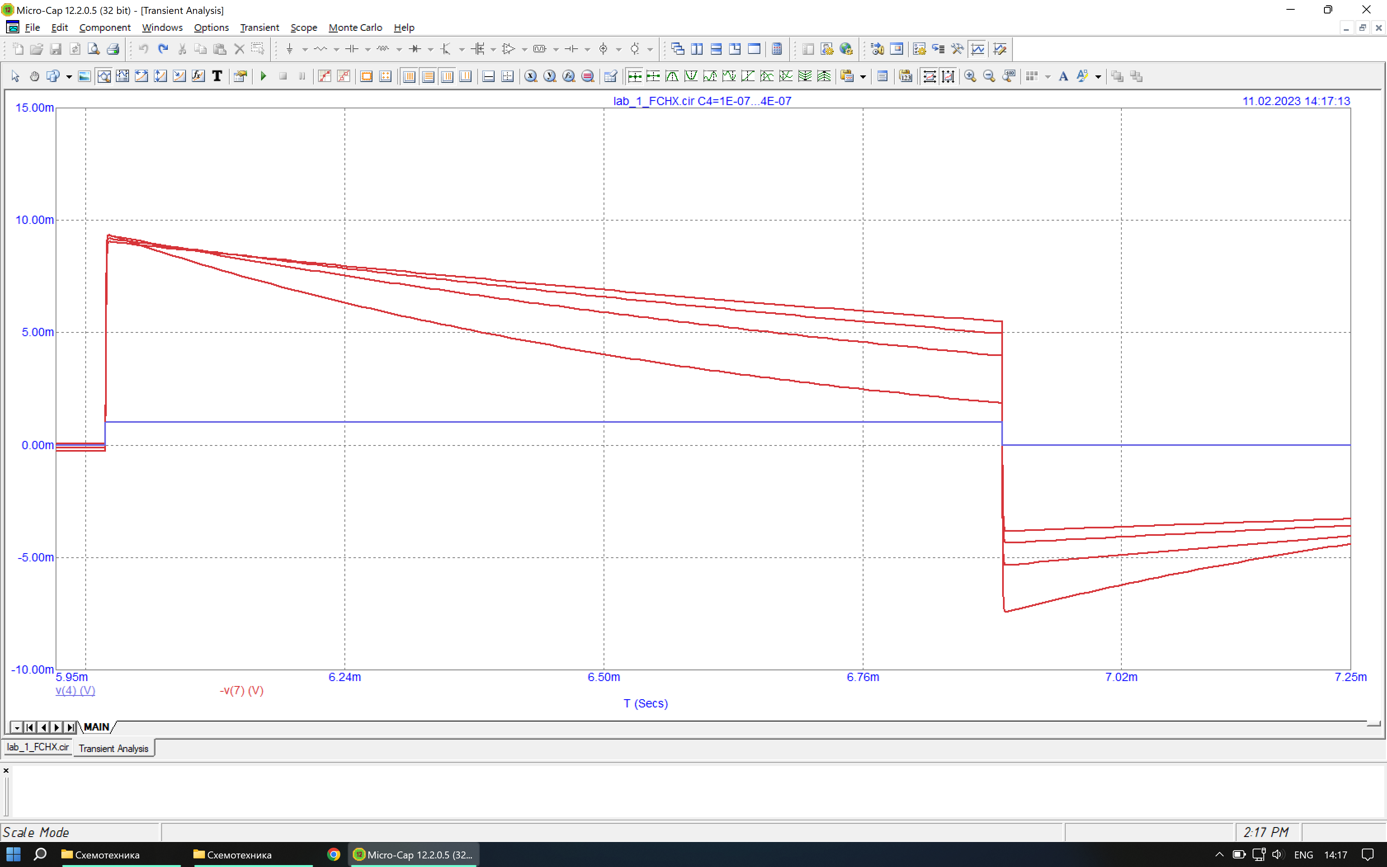Open the analysis Properties icon

240,76
